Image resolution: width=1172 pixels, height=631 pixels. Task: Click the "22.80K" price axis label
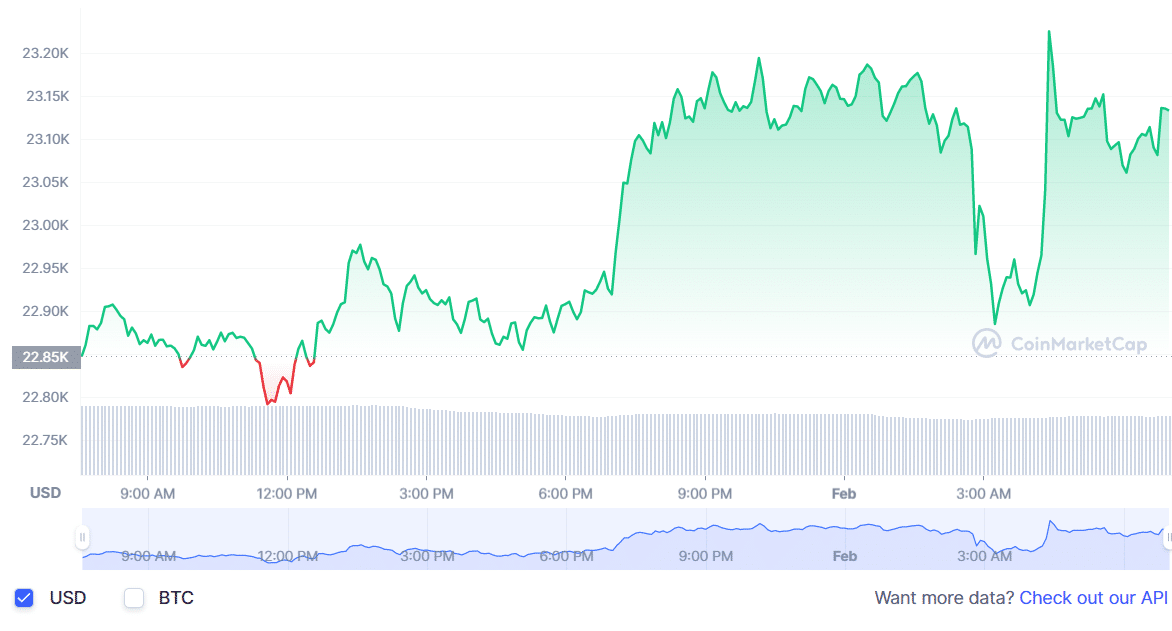tap(46, 397)
